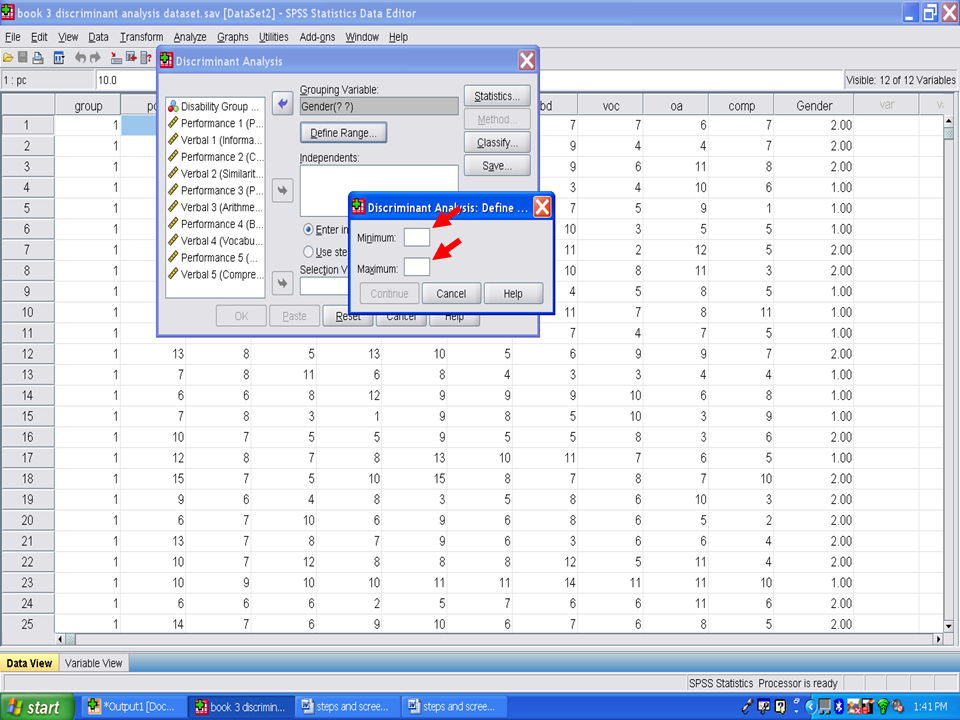Click the Save file toolbar icon
Image resolution: width=960 pixels, height=720 pixels.
click(x=23, y=58)
